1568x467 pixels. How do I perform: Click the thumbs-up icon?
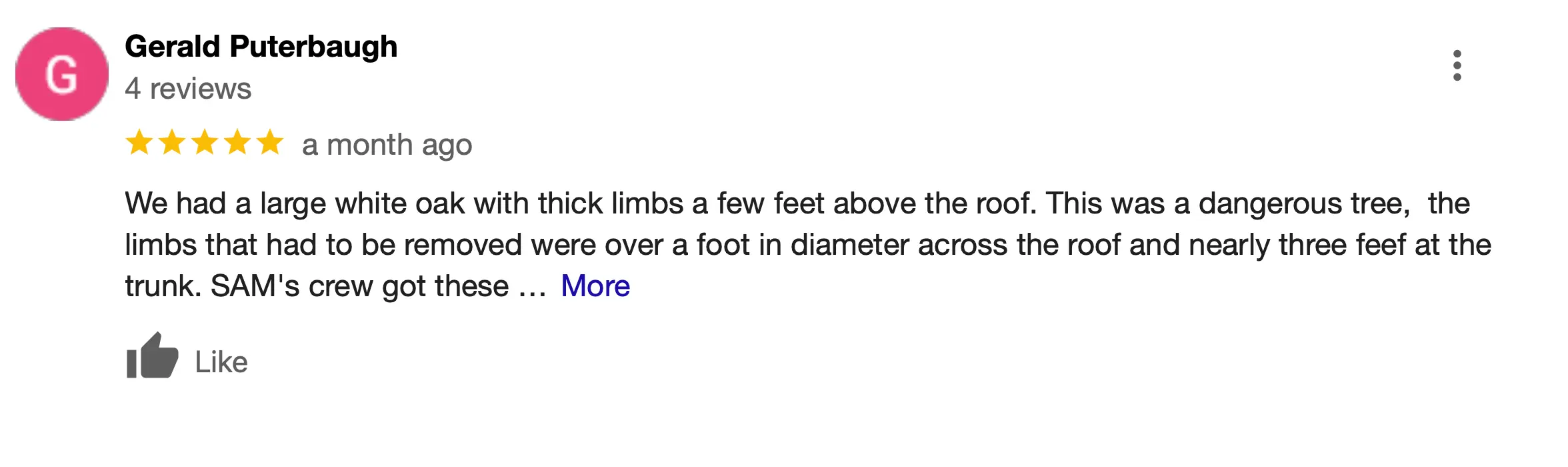(x=153, y=356)
